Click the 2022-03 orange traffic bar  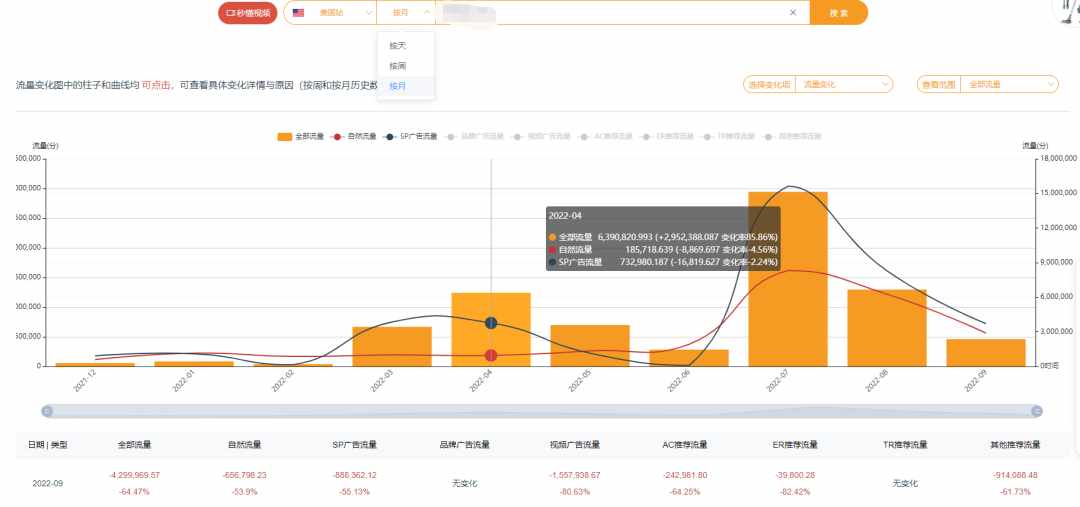(392, 346)
